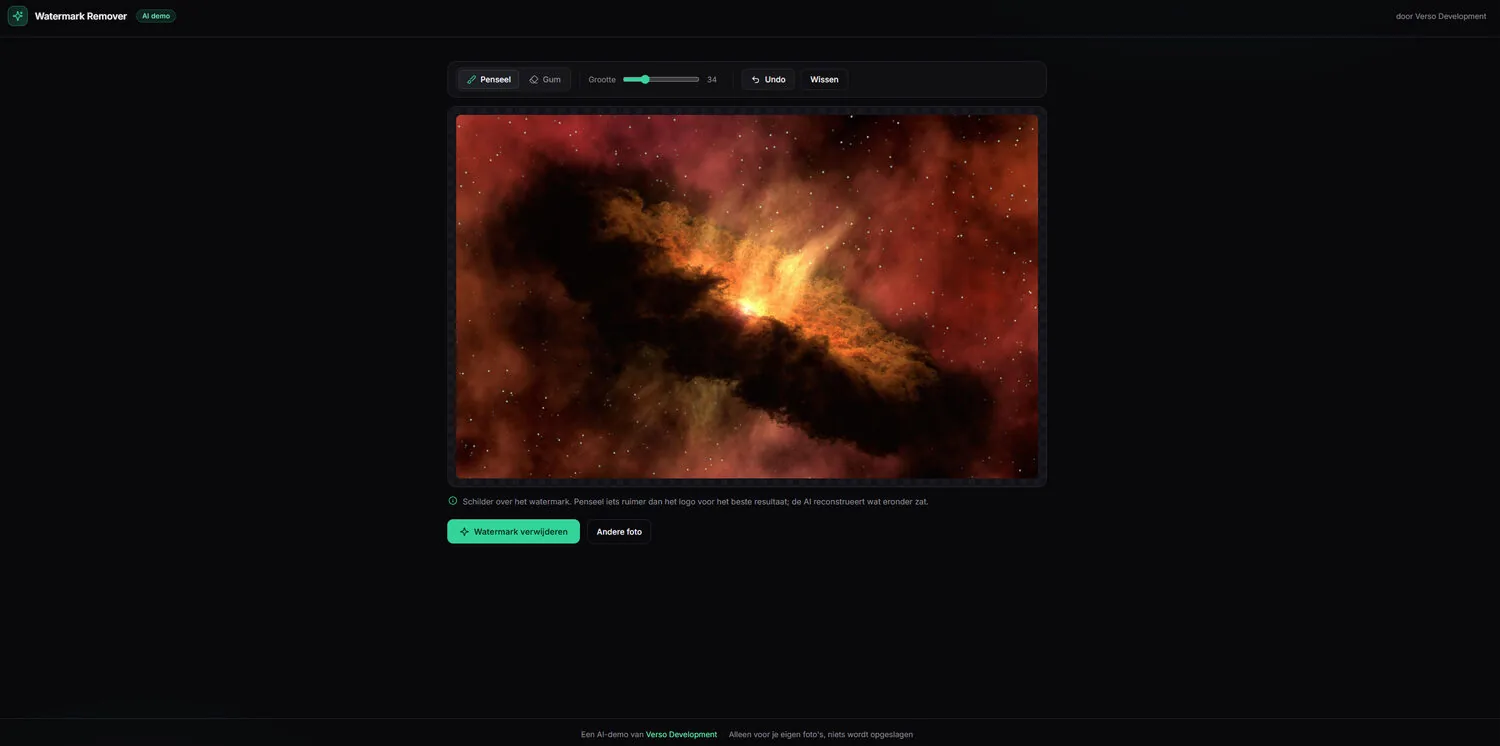
Task: Click the info icon beside the hint text
Action: tap(453, 501)
